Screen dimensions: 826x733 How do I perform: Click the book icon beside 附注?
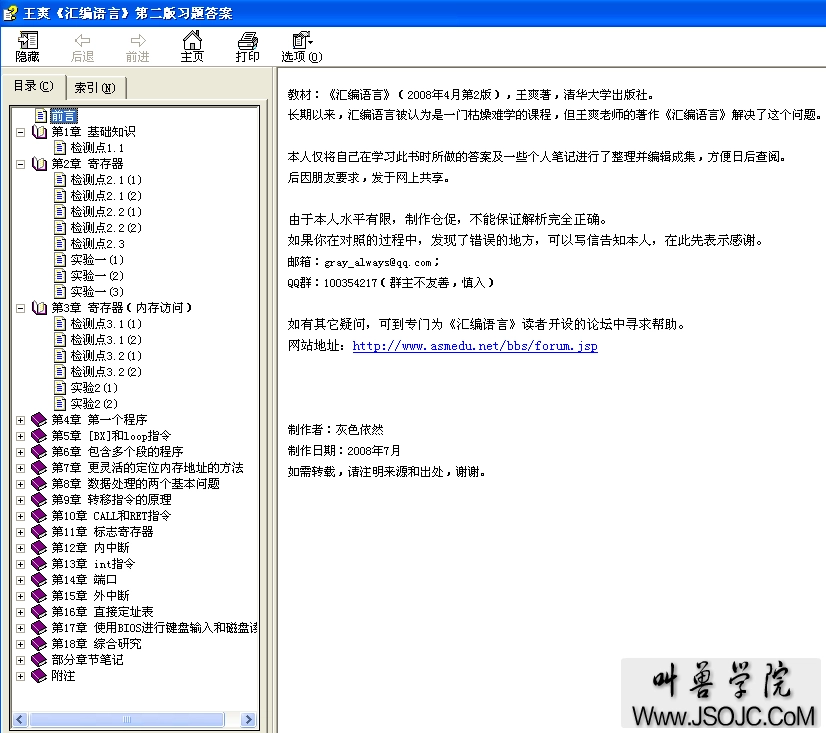(38, 675)
